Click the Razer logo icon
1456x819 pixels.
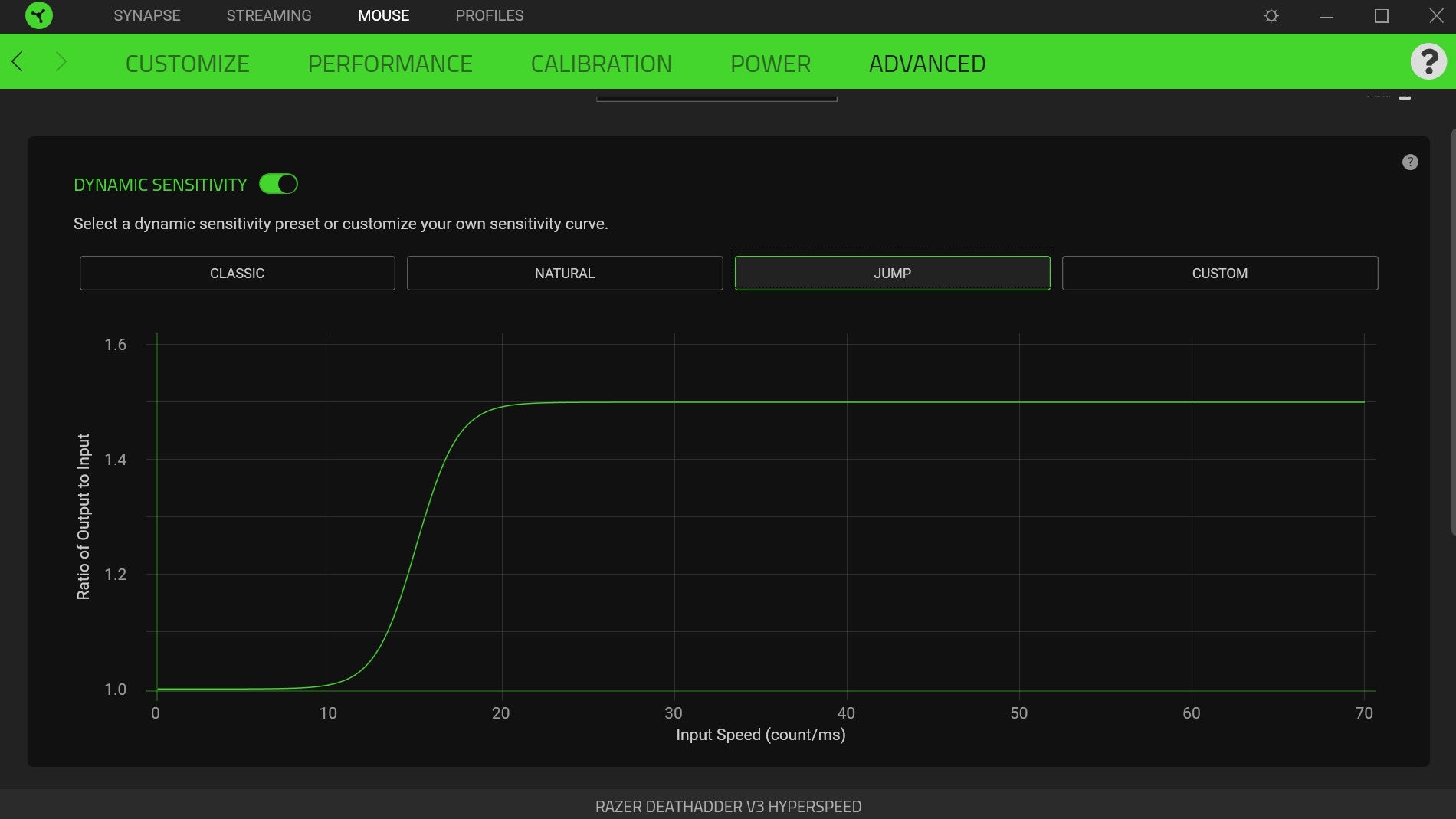click(38, 15)
